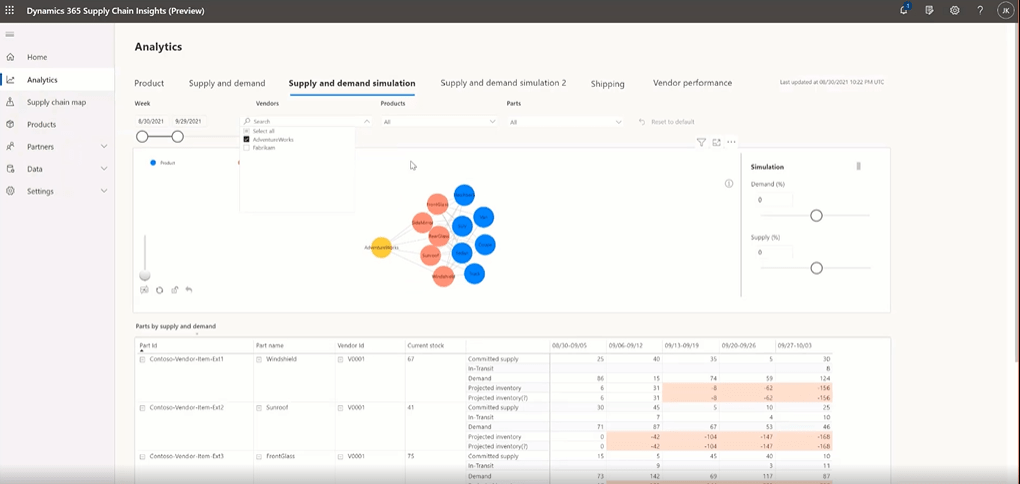Open the notifications bell

point(904,10)
